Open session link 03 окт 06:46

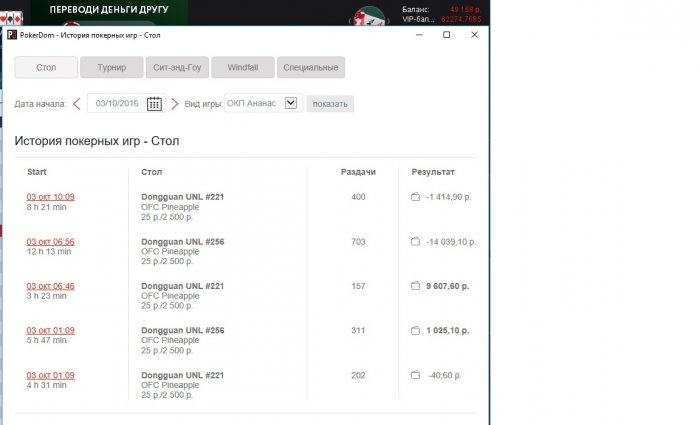tap(50, 286)
